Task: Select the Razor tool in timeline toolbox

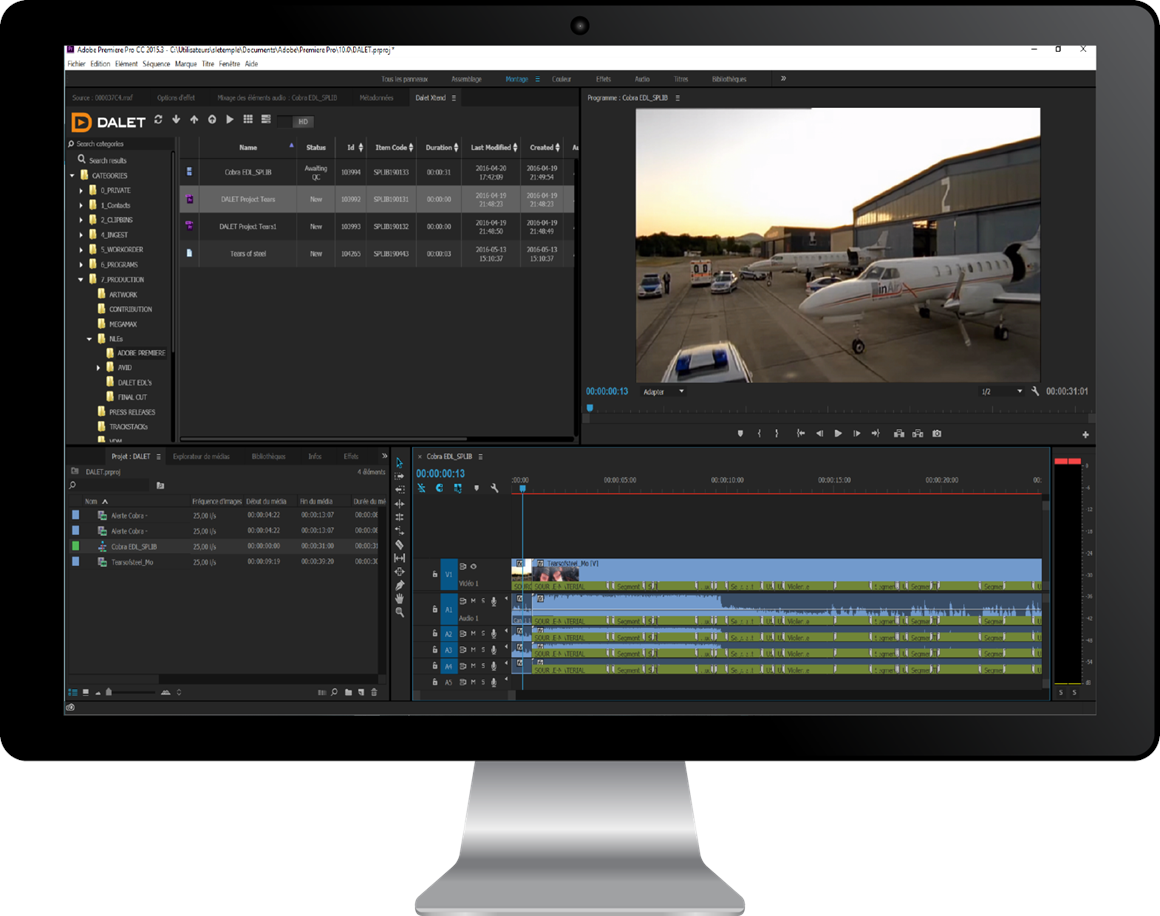Action: (x=400, y=544)
